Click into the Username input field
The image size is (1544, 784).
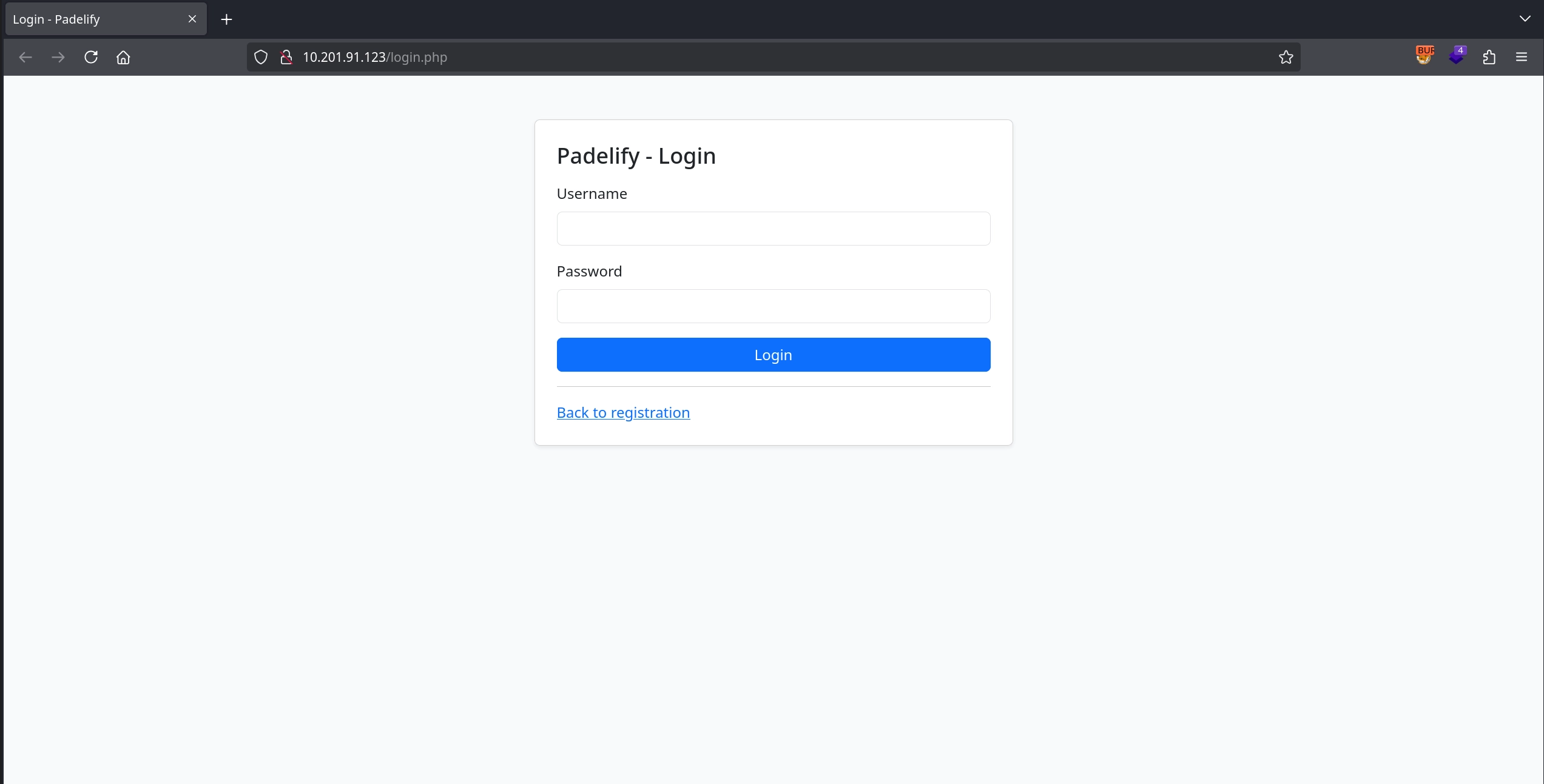point(773,229)
